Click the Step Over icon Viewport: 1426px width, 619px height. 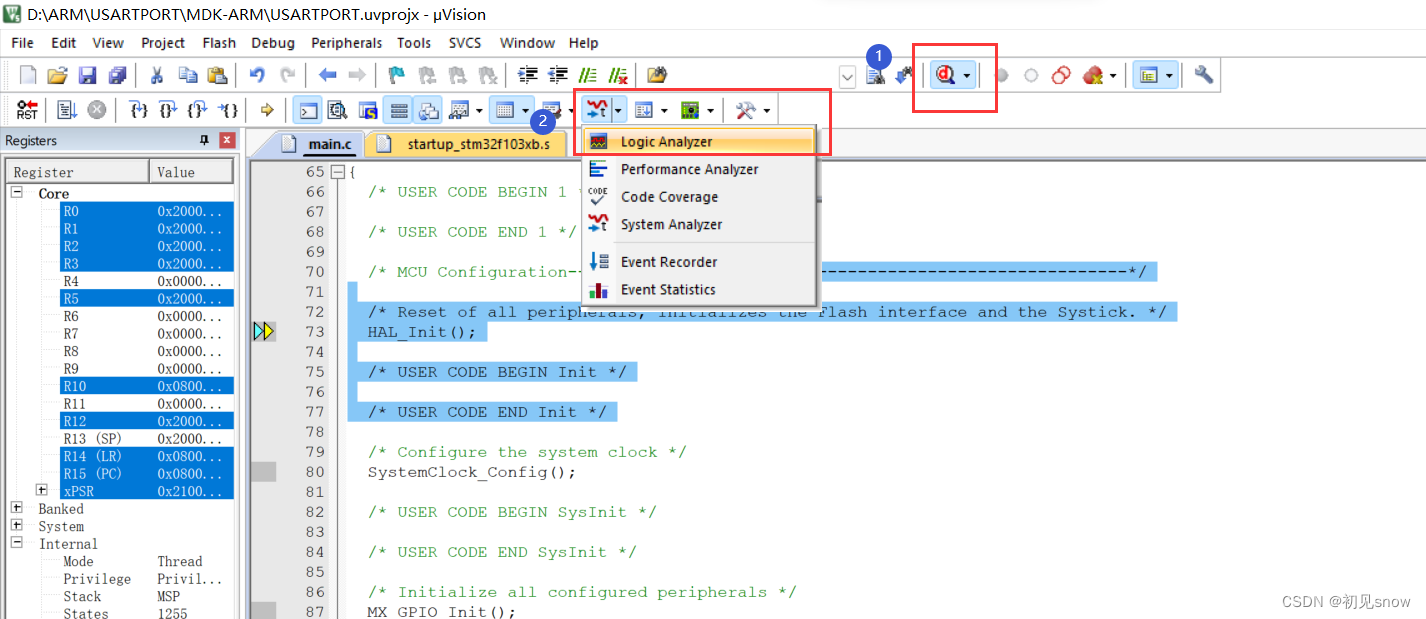(168, 110)
